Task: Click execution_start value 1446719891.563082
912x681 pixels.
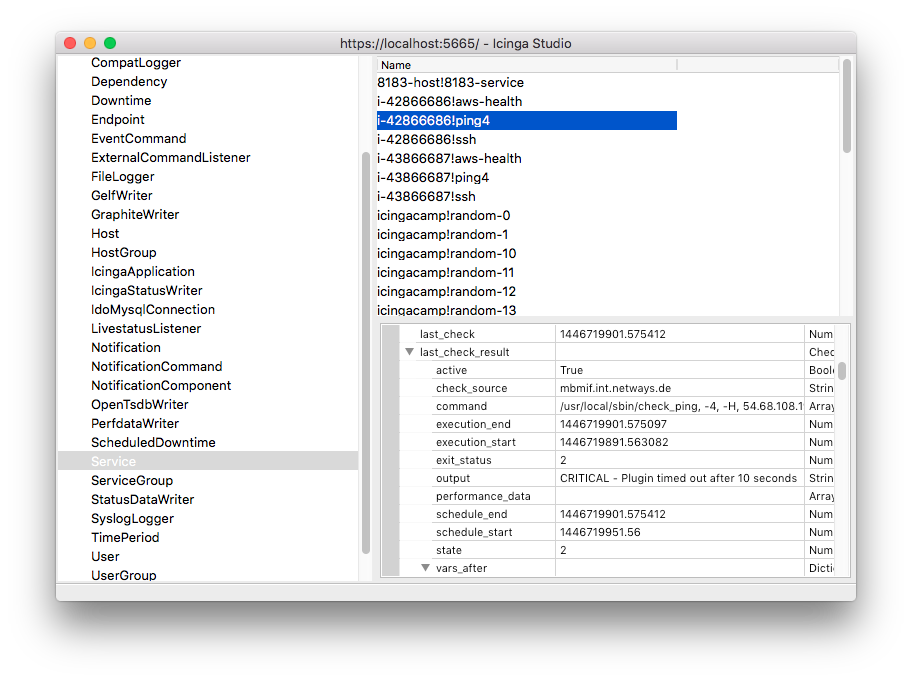Action: pyautogui.click(x=614, y=442)
